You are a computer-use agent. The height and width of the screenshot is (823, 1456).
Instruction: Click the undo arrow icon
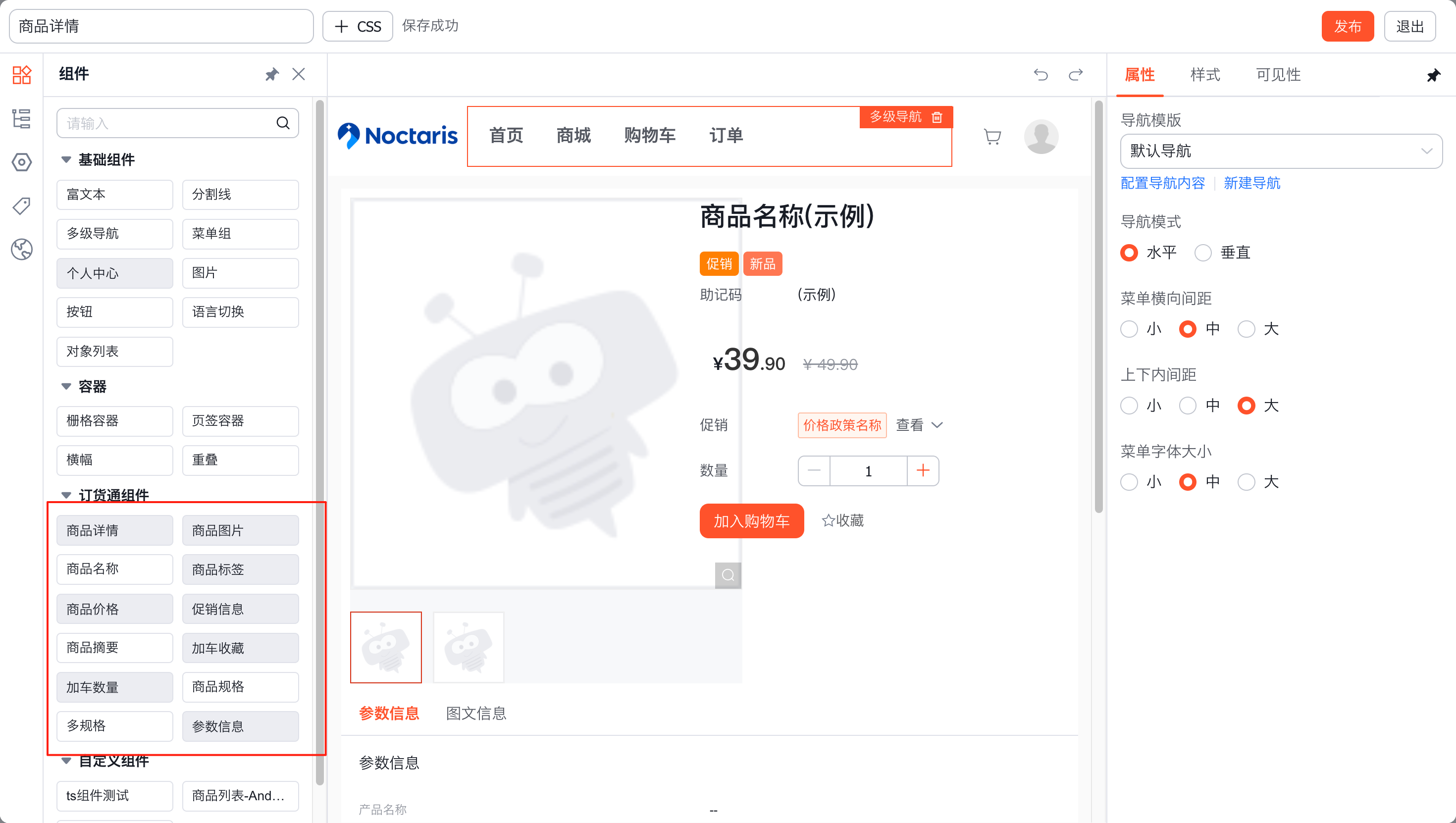(x=1040, y=74)
